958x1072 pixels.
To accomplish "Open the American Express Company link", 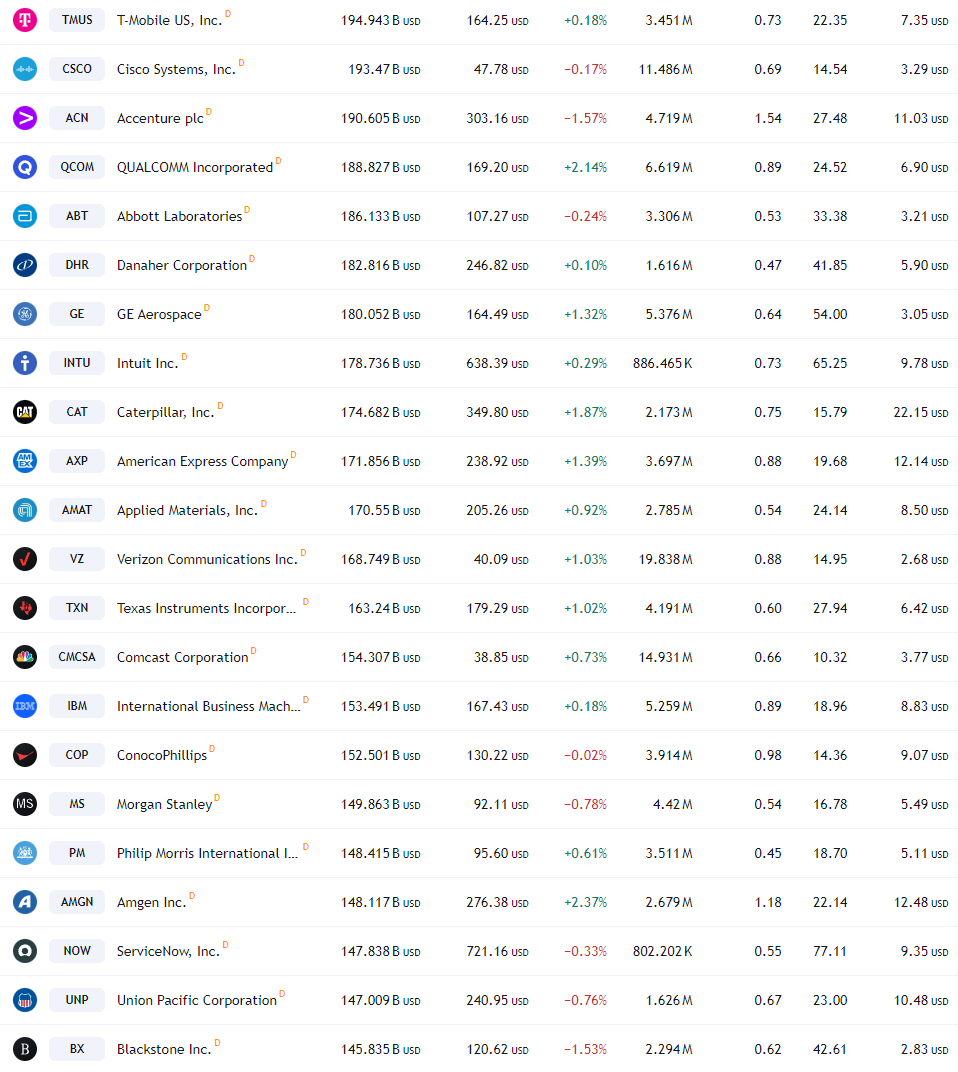I will (202, 461).
